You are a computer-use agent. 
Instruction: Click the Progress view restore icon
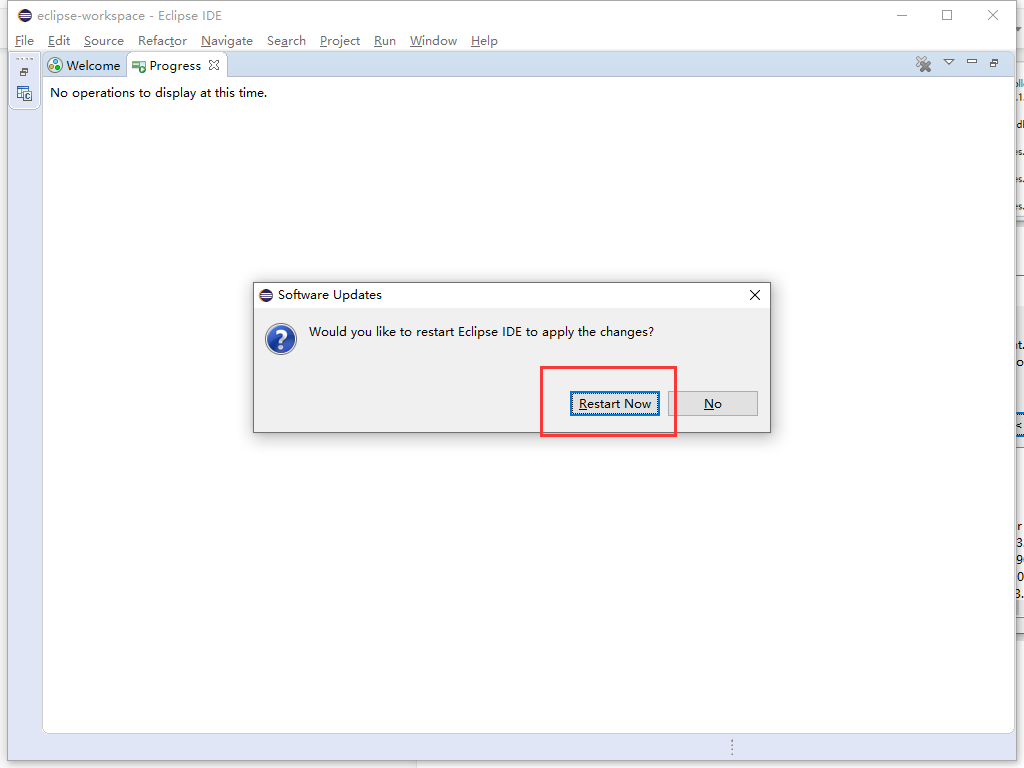click(994, 63)
